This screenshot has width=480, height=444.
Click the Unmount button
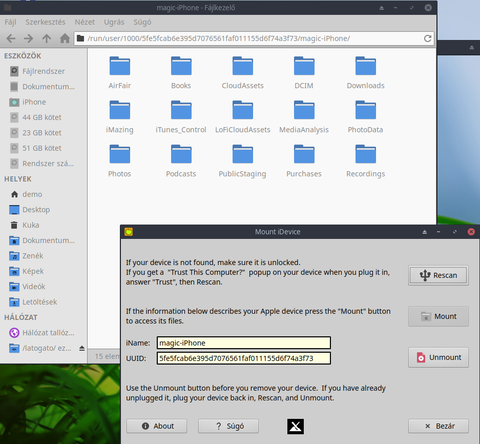click(438, 357)
